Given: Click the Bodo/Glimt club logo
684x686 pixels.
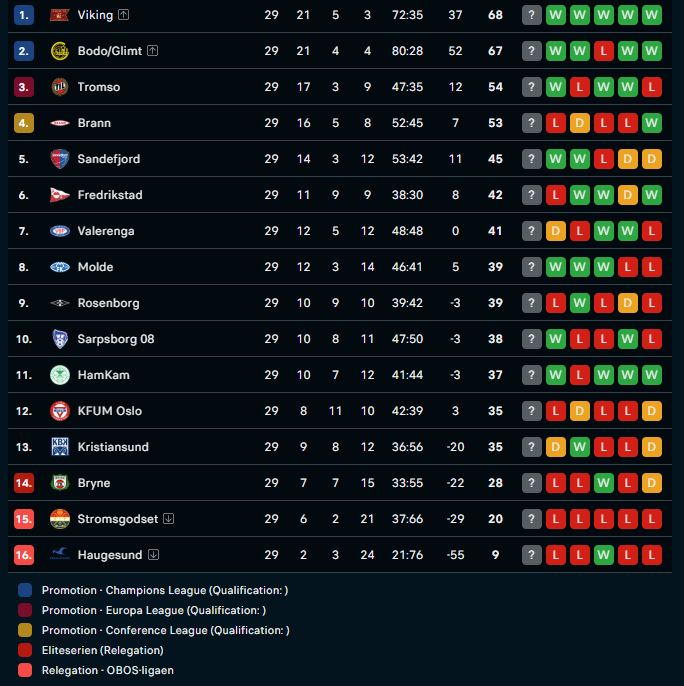Looking at the screenshot, I should coord(59,51).
